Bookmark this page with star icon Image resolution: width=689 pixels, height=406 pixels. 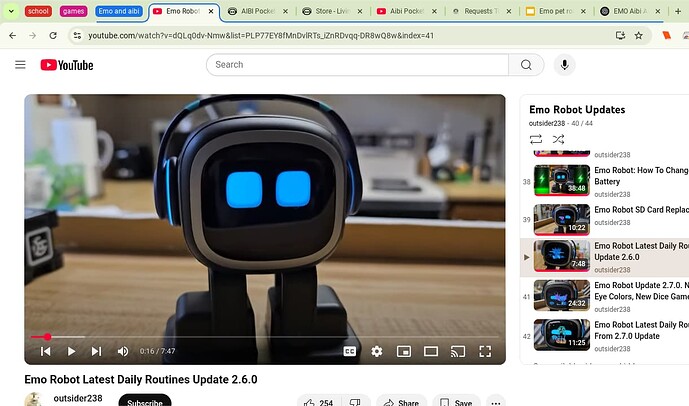click(639, 36)
